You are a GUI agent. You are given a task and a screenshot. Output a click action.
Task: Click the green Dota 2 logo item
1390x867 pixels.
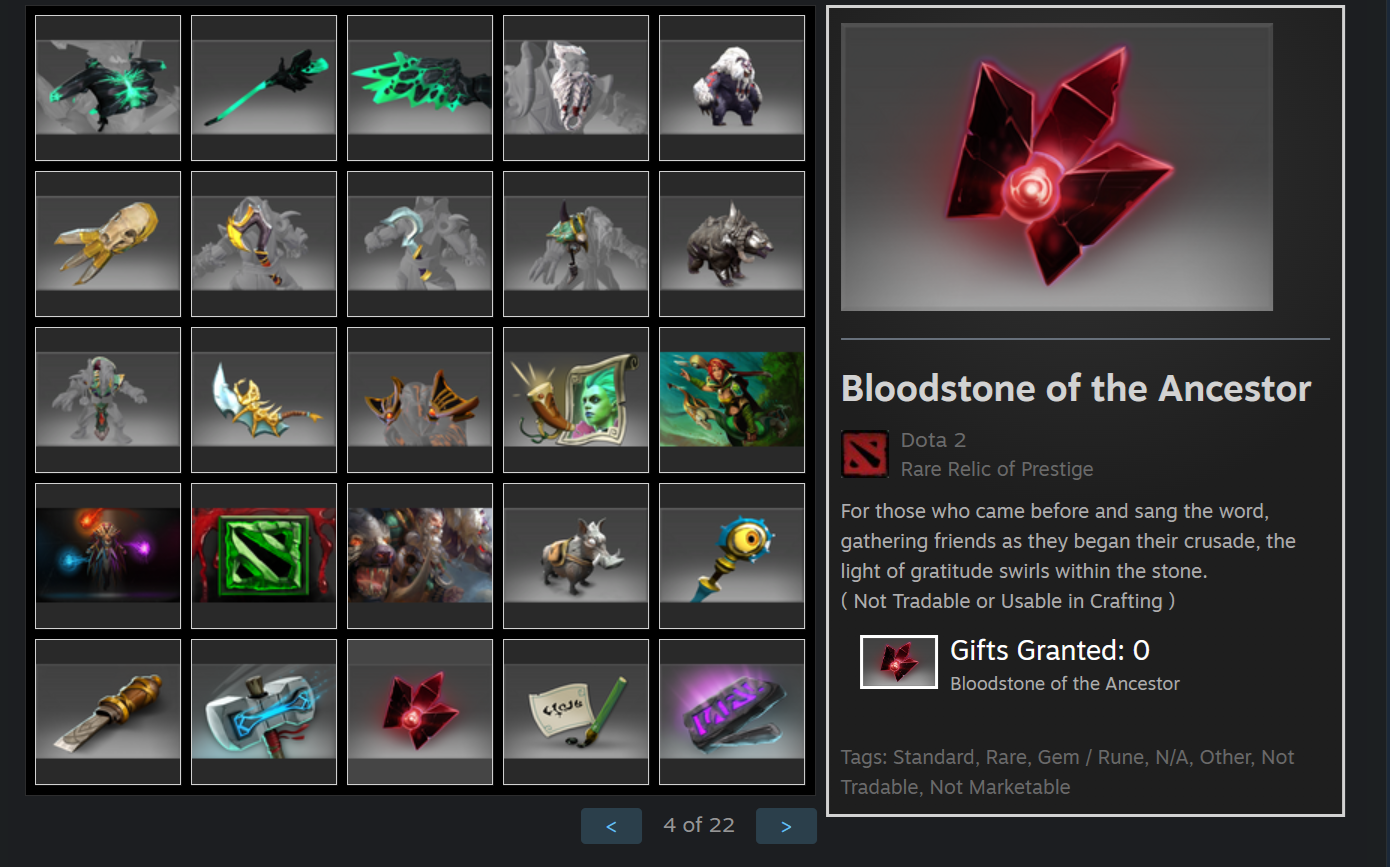[264, 556]
